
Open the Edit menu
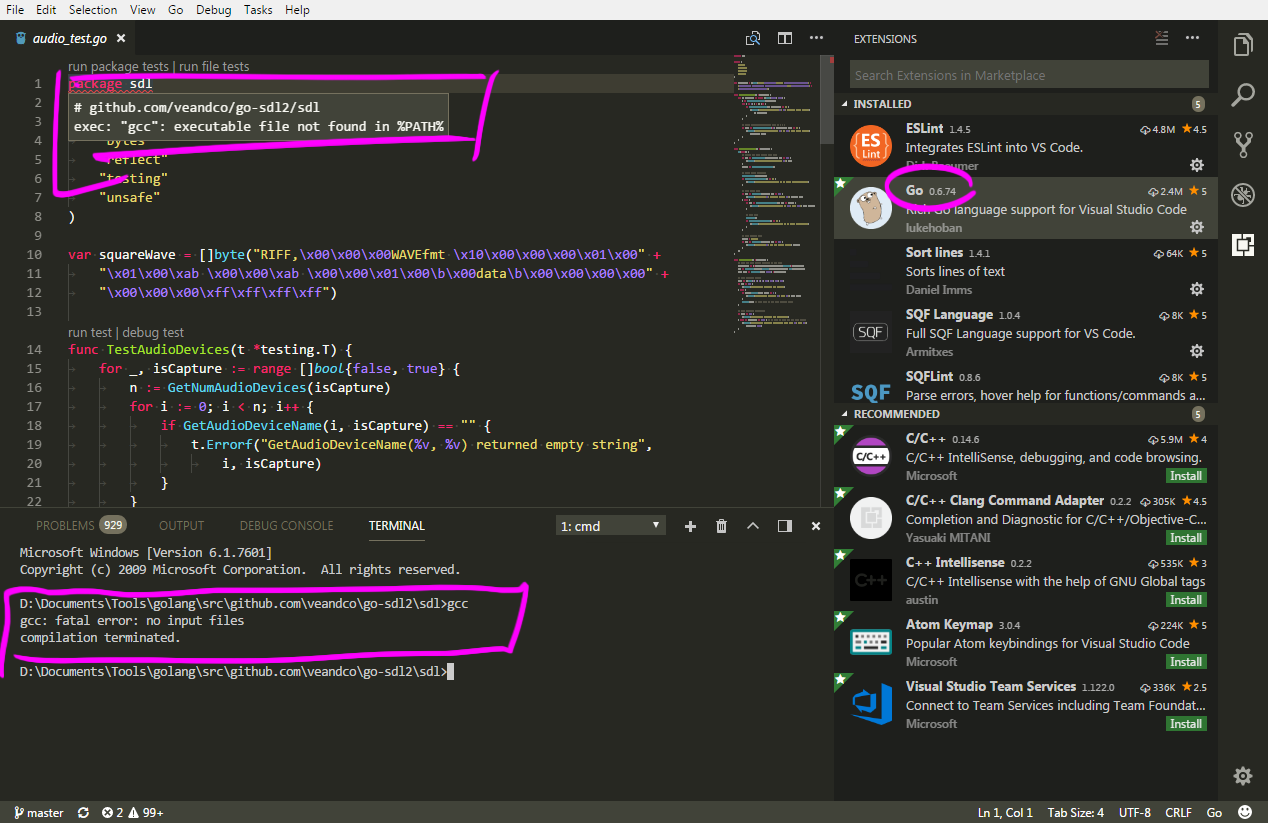46,9
